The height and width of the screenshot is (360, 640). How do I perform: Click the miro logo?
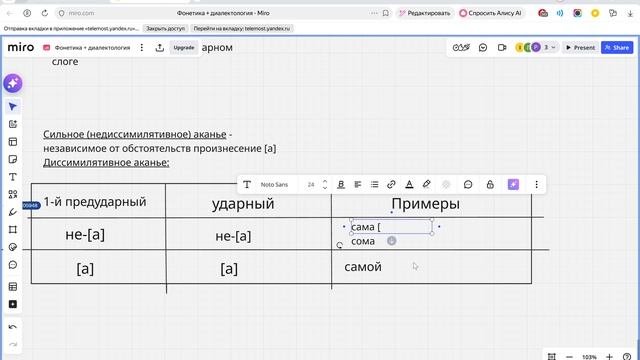(x=21, y=47)
